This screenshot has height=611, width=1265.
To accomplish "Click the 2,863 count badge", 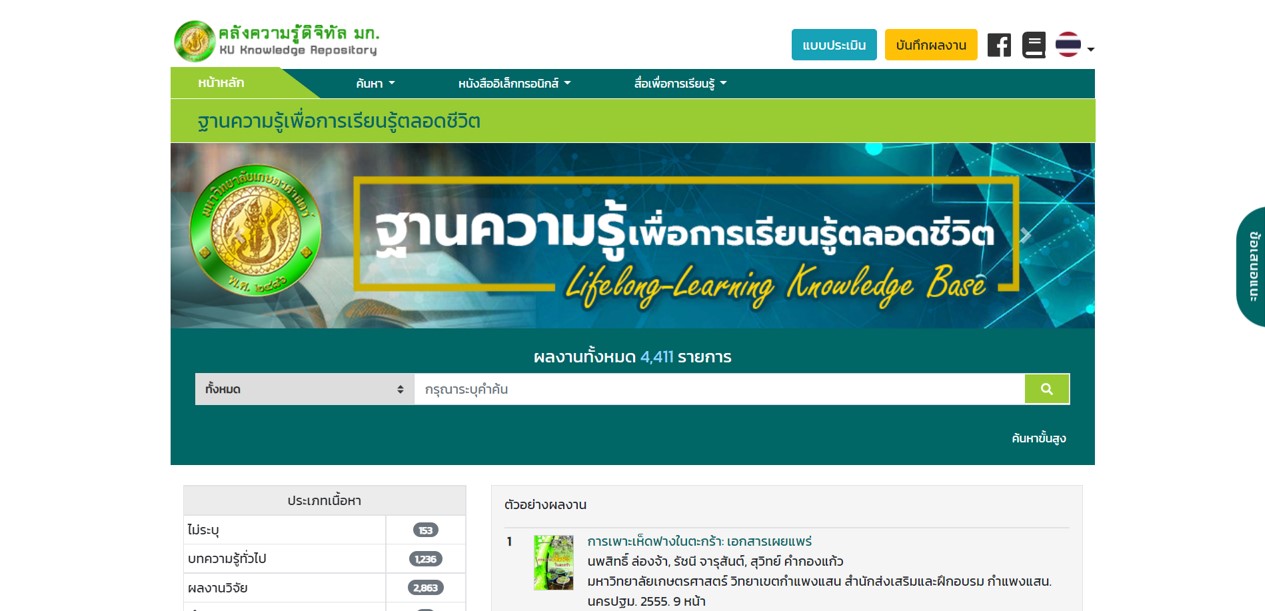I will [426, 588].
